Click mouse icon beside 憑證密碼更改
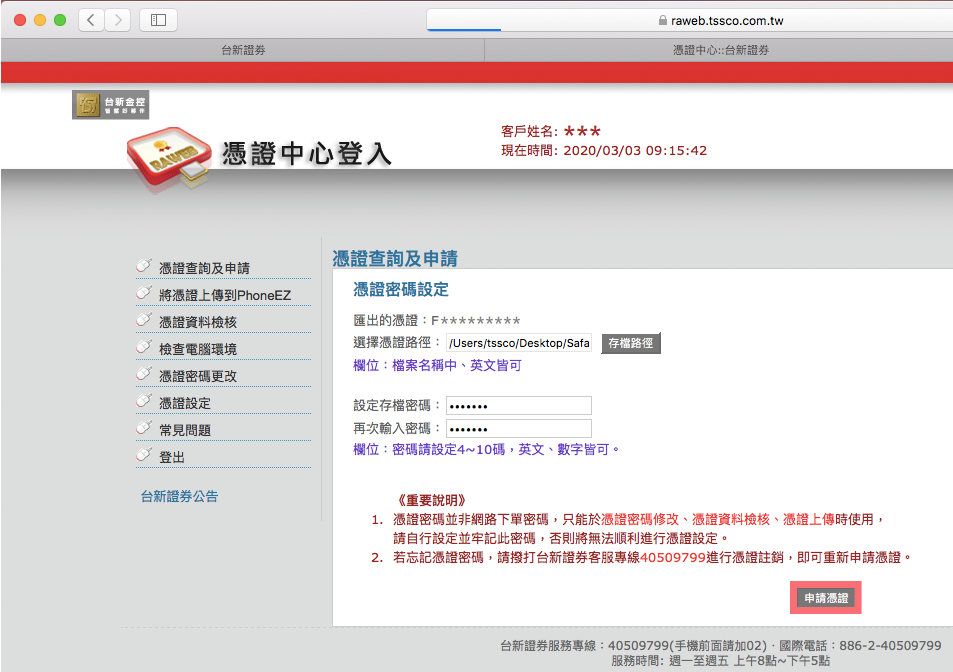The width and height of the screenshot is (953, 672). [x=144, y=374]
